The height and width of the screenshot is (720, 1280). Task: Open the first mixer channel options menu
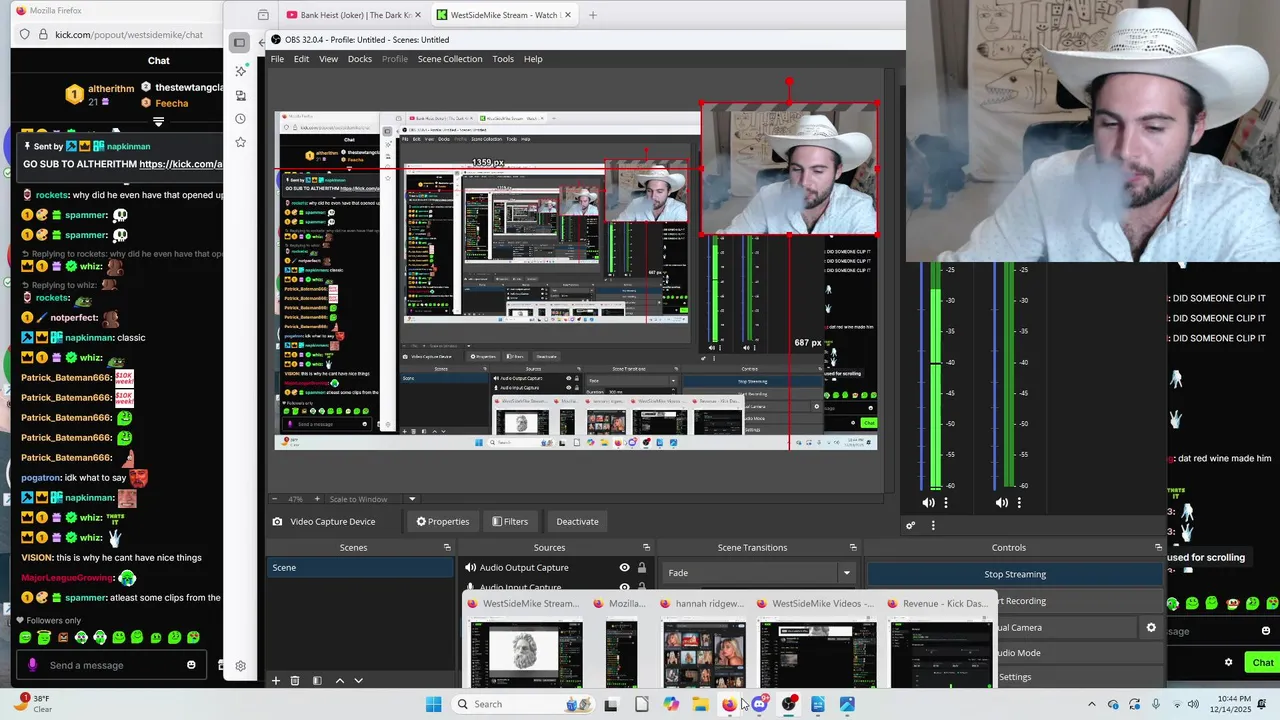pos(946,503)
